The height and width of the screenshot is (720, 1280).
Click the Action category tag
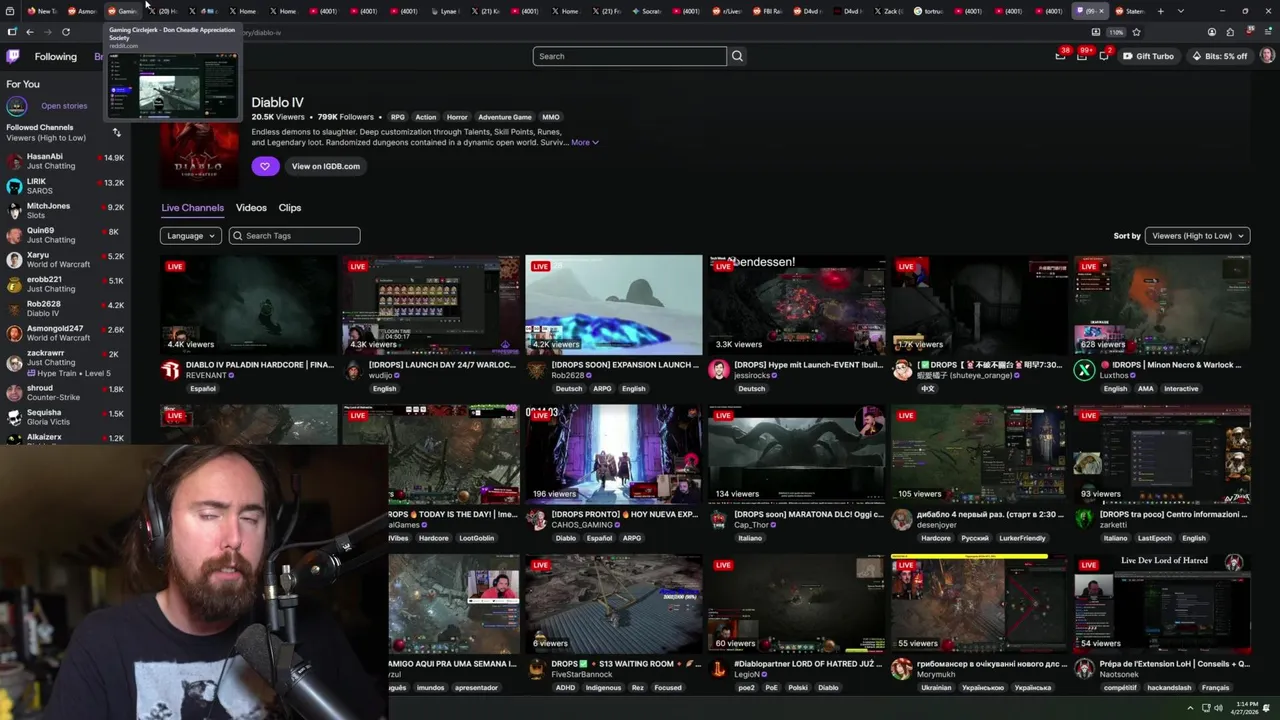click(x=426, y=117)
